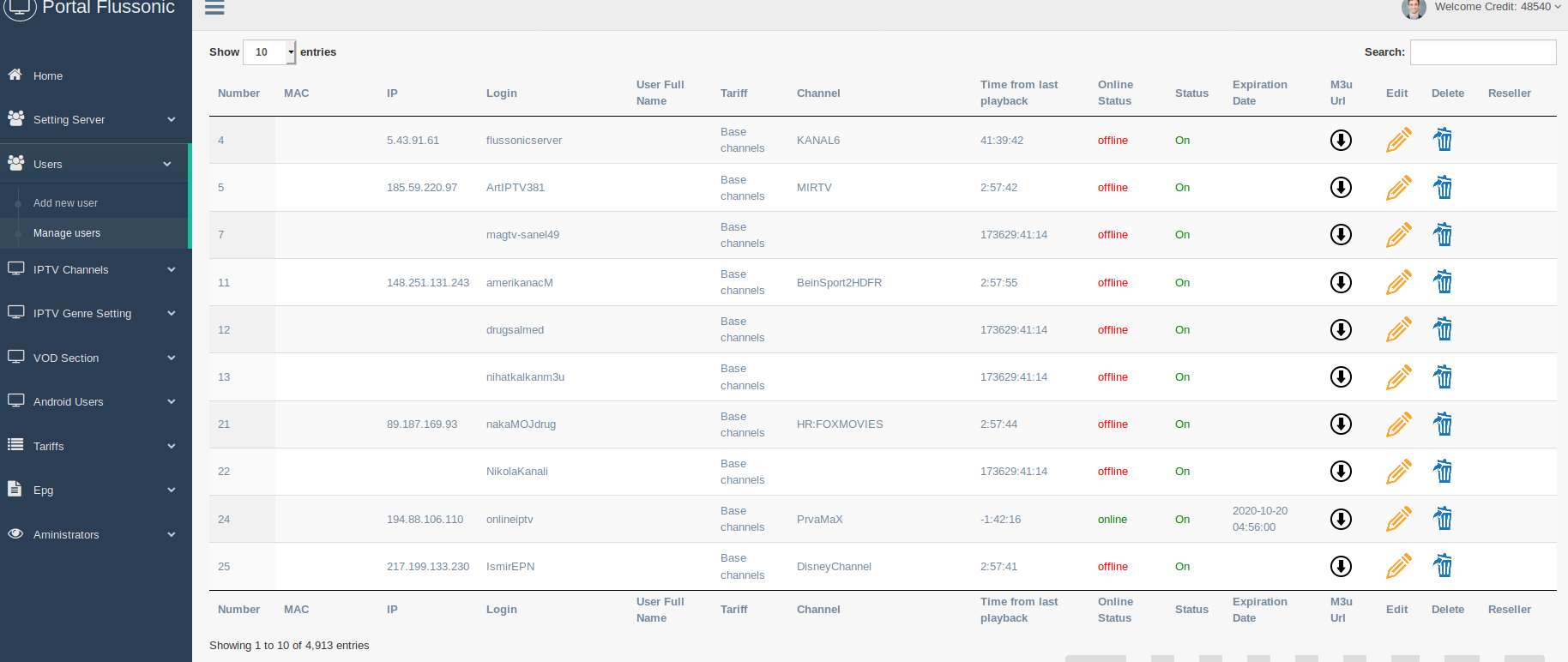Delete user magtv-sanel49
Screen dimensions: 1568x662
pos(1443,233)
